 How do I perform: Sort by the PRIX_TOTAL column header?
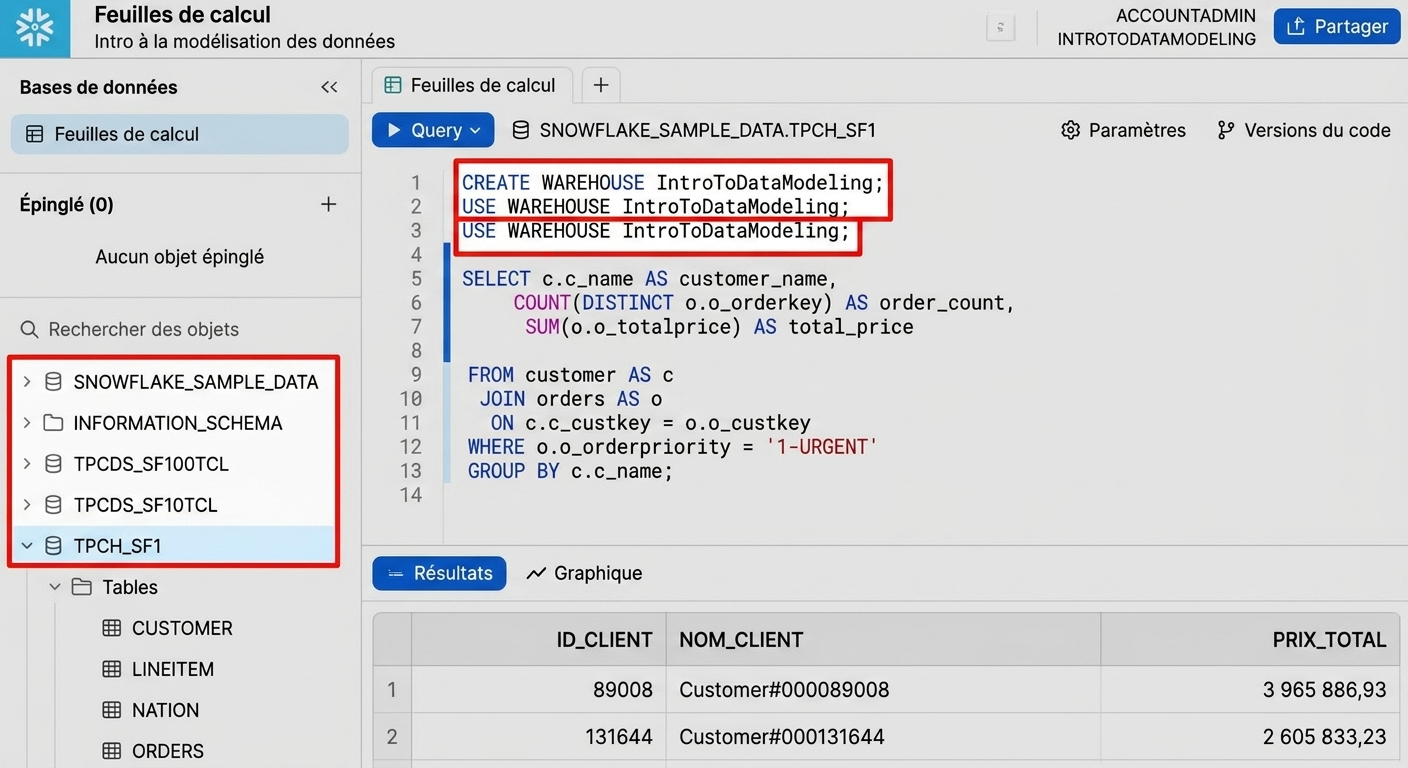click(1250, 640)
